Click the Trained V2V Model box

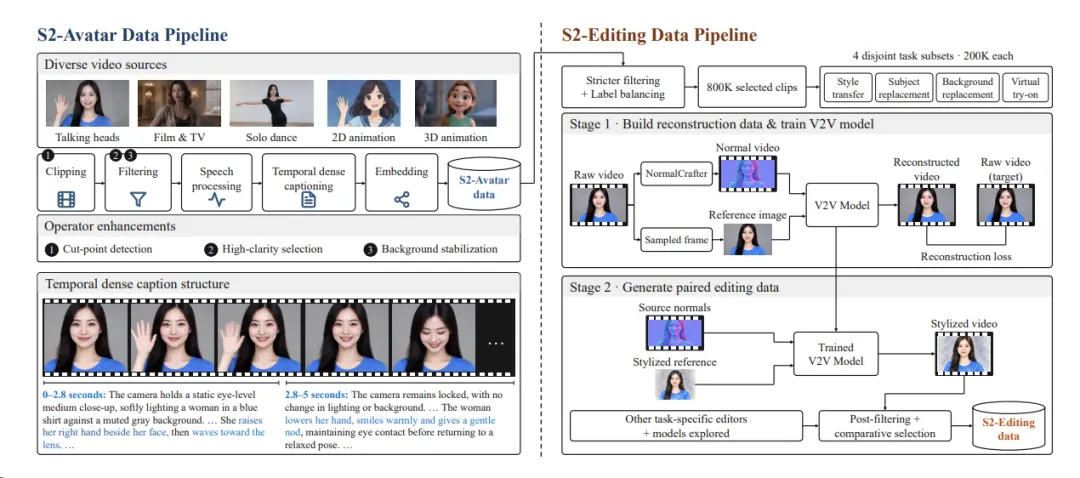836,354
